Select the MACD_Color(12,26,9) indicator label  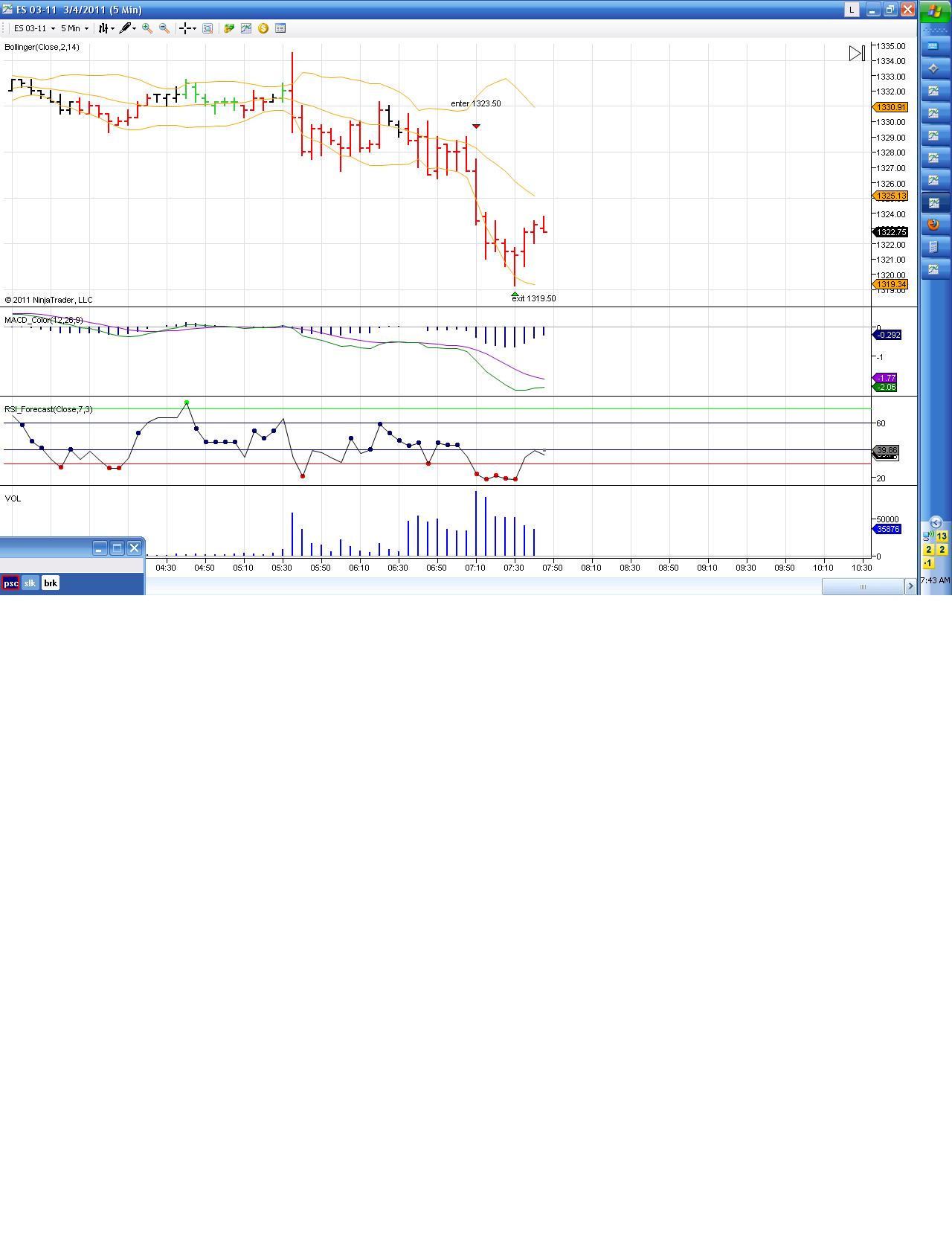[44, 320]
